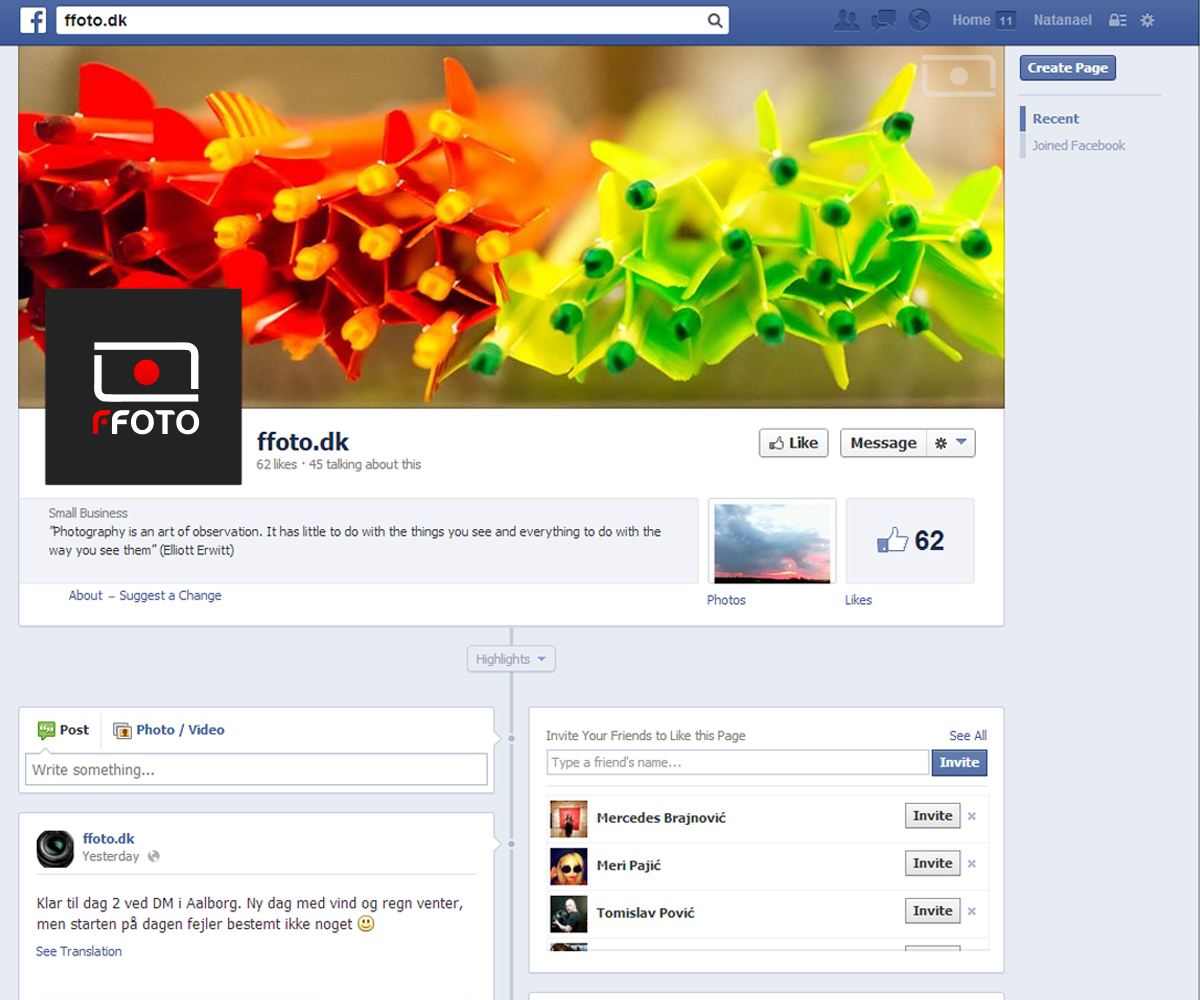
Task: Click the Facebook logo icon
Action: tap(33, 20)
